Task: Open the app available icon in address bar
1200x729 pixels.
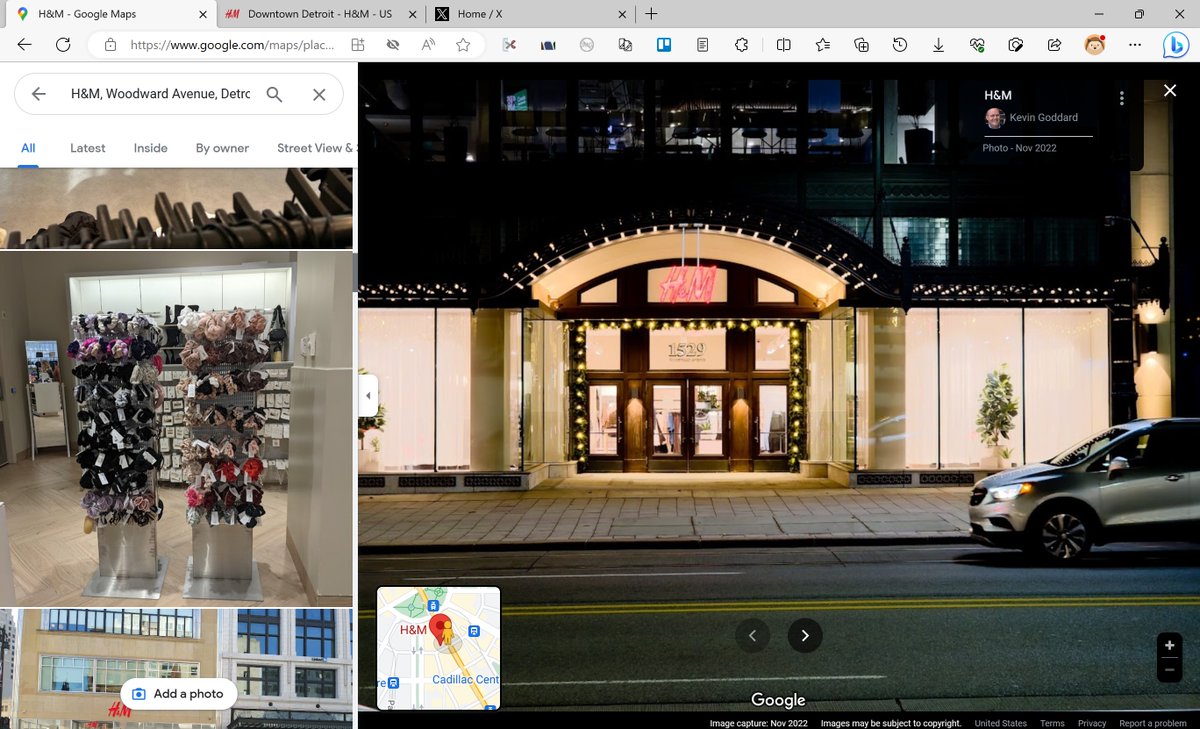Action: (357, 45)
